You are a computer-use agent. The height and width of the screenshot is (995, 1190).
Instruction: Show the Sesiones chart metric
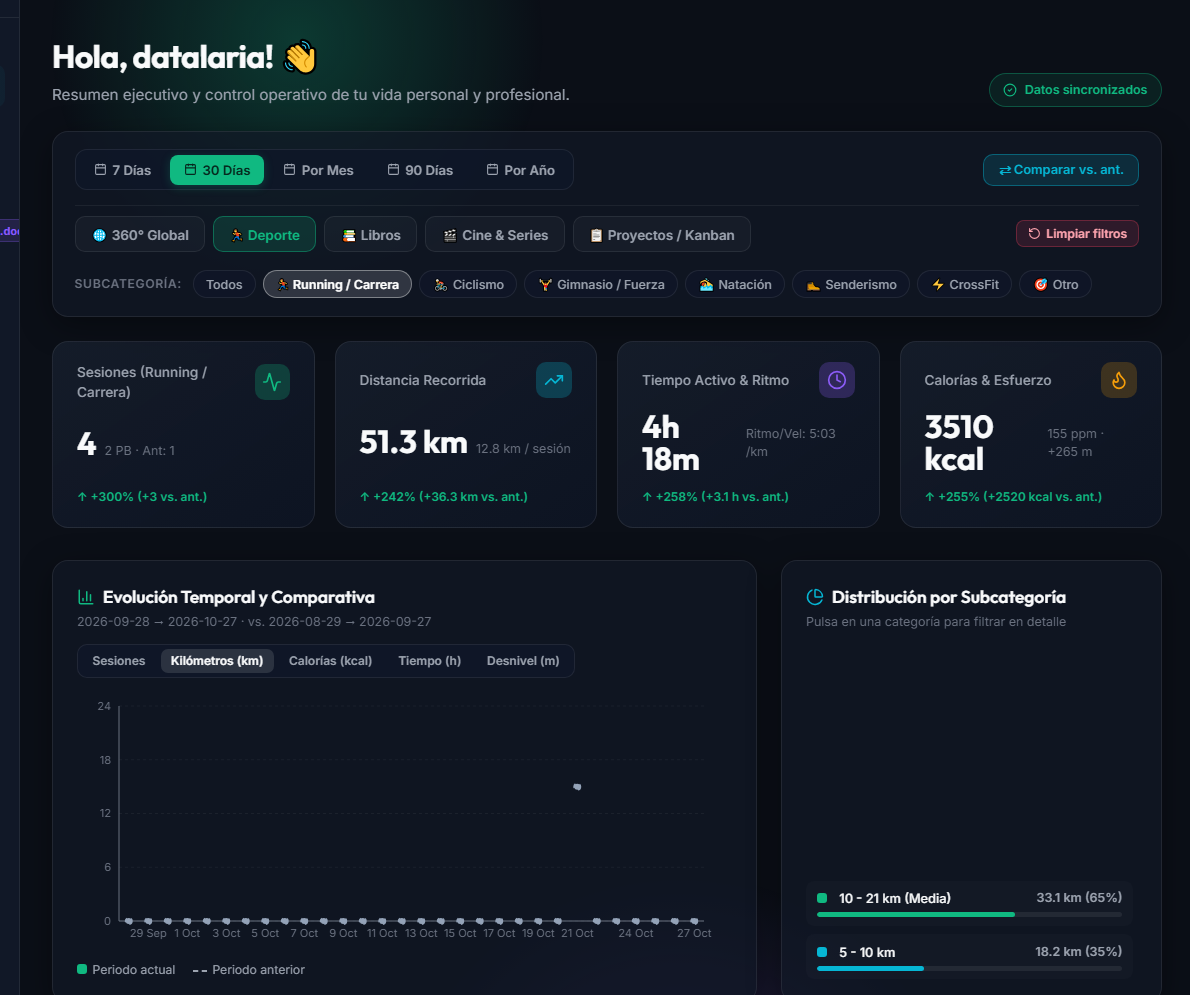(x=118, y=661)
